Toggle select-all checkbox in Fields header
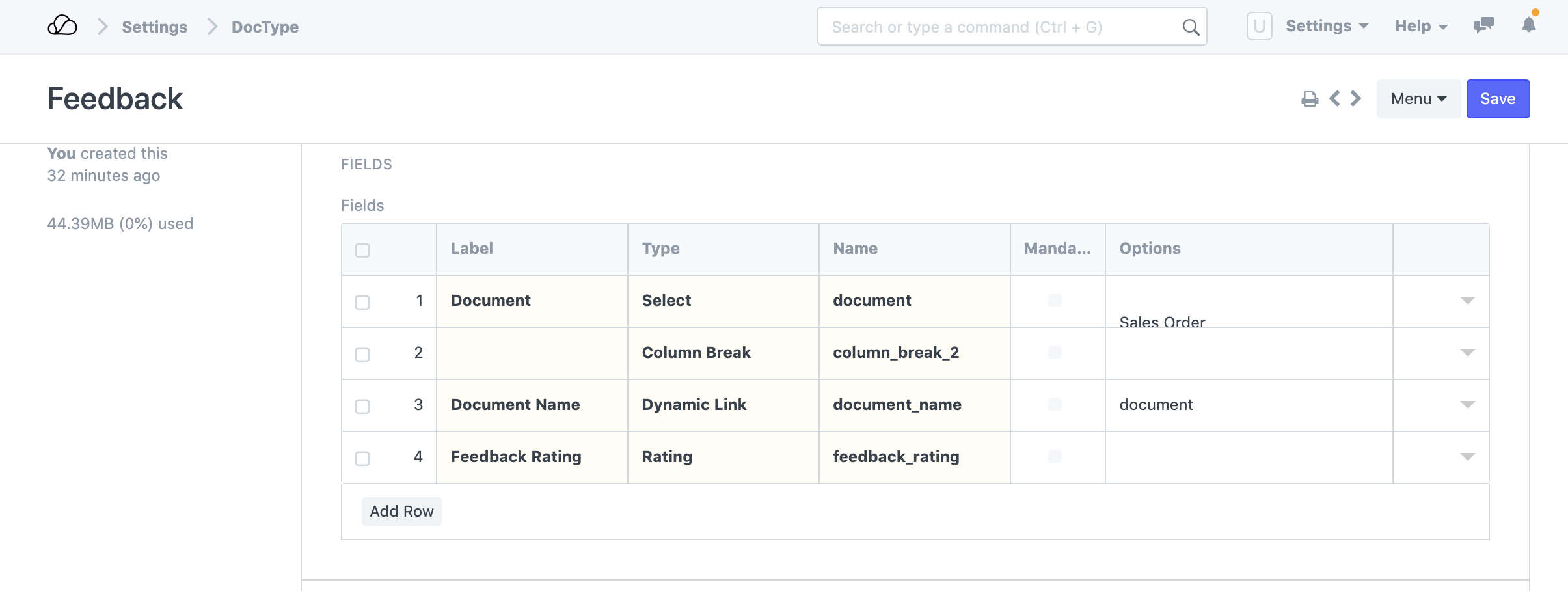This screenshot has height=591, width=1568. coord(362,250)
